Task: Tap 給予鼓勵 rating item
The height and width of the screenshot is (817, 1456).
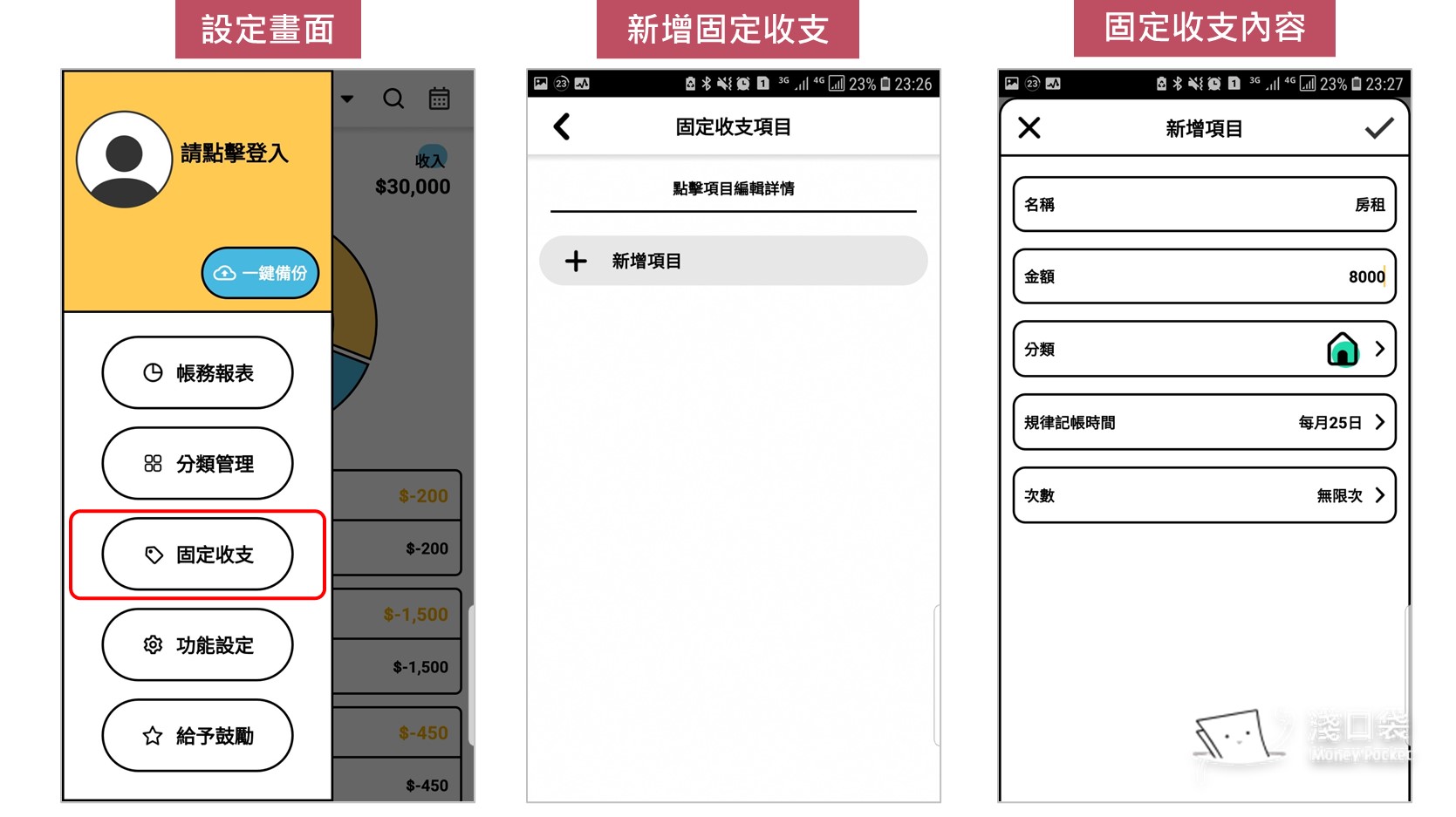Action: click(197, 735)
